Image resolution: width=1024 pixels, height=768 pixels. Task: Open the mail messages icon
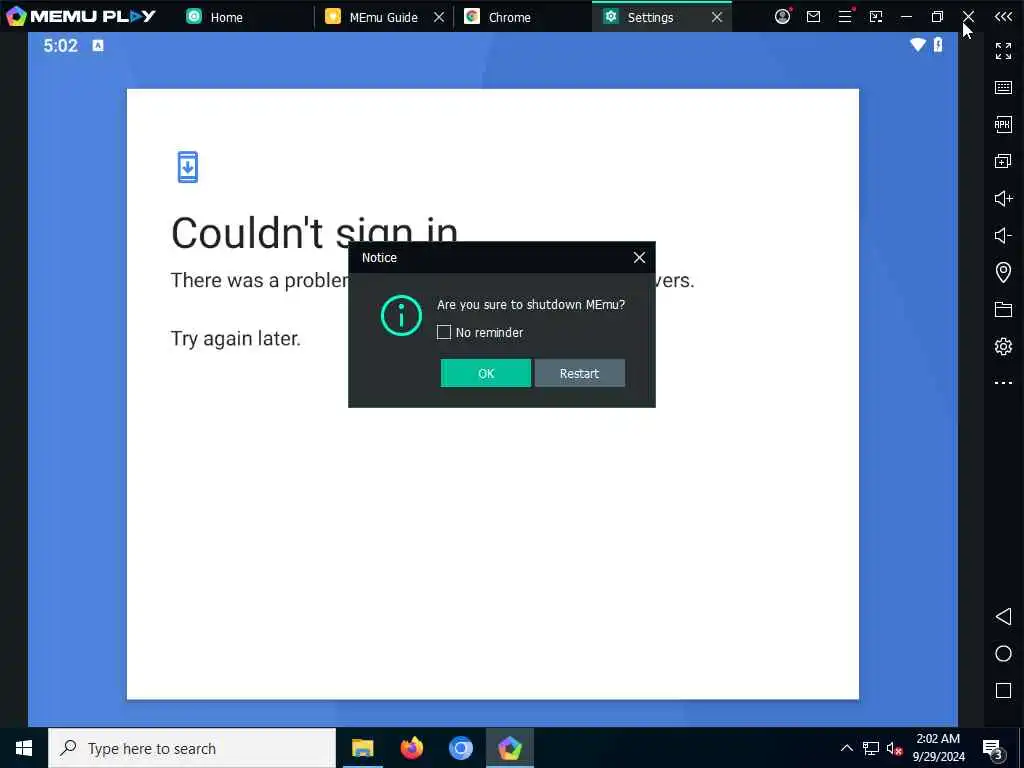(813, 16)
